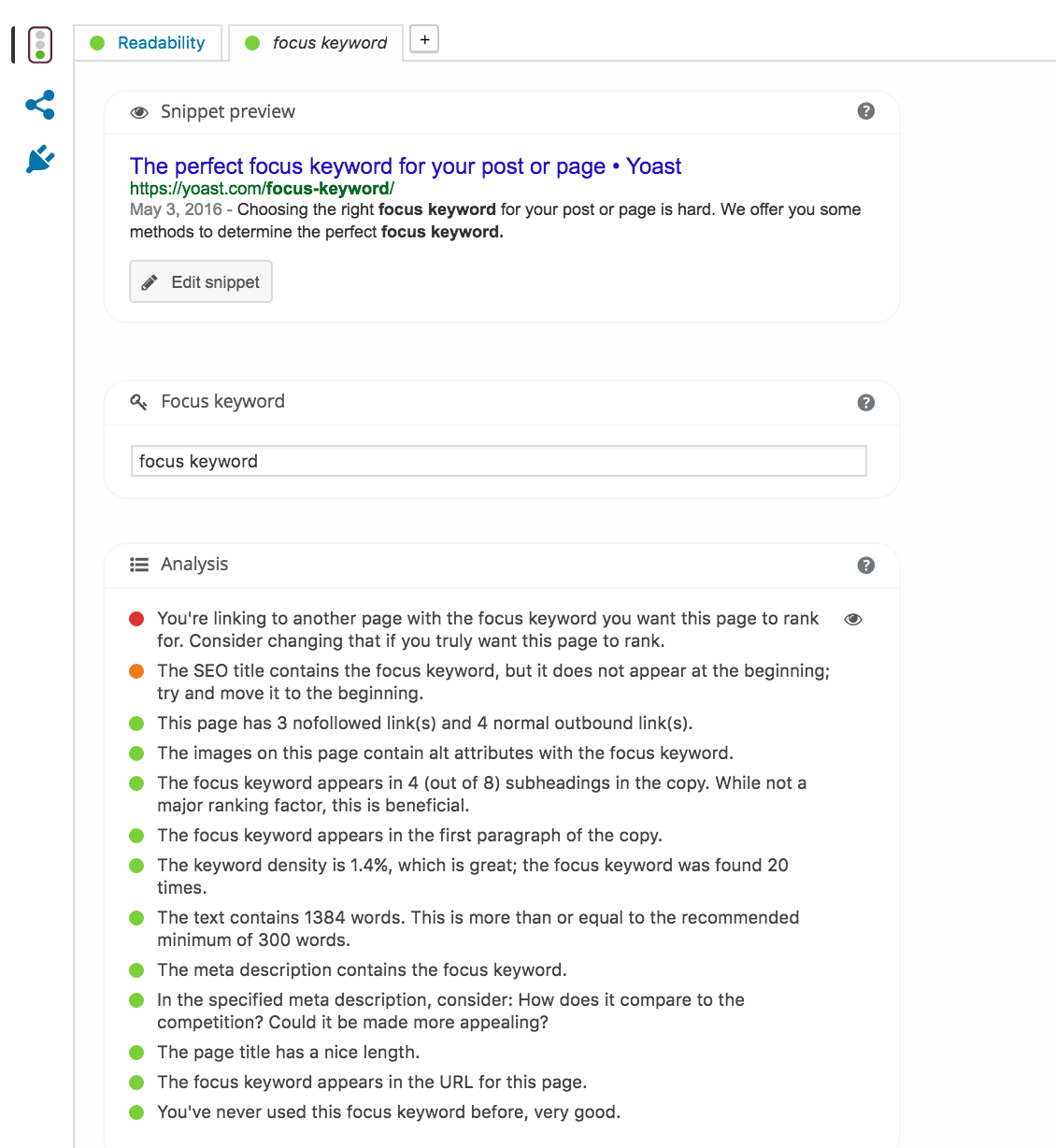Open the snippet preview title link
The height and width of the screenshot is (1148, 1056).
pyautogui.click(x=405, y=165)
